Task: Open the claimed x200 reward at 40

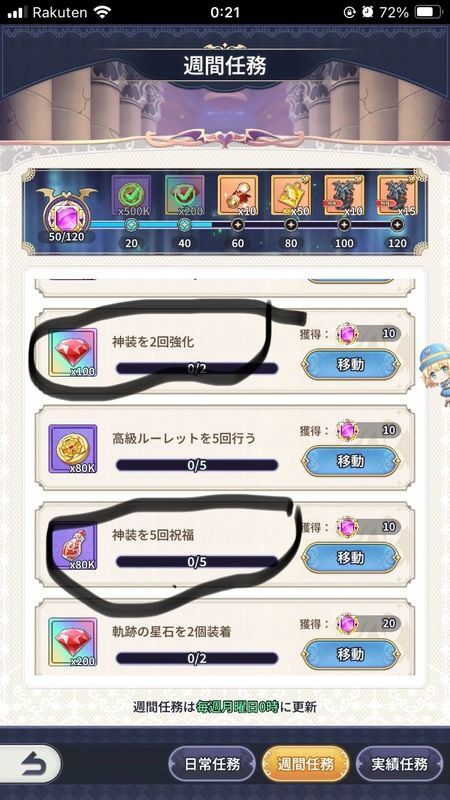Action: click(x=185, y=196)
